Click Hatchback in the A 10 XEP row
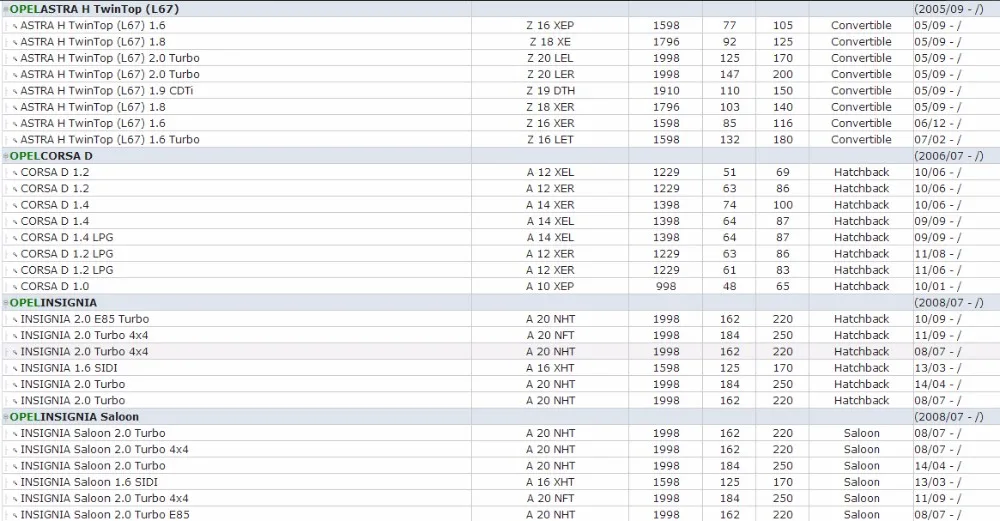Screen dimensions: 1000x521 coord(861,286)
